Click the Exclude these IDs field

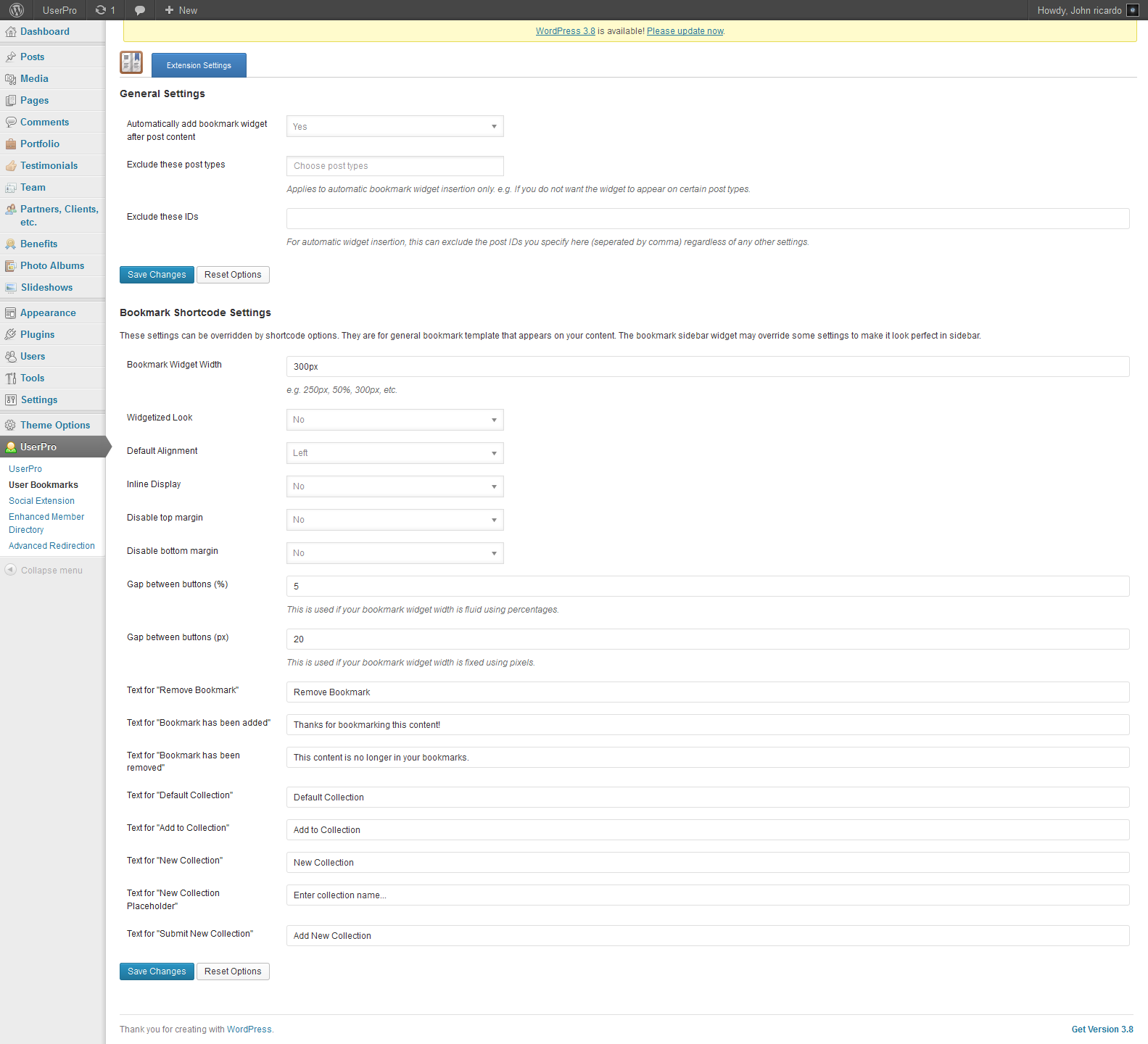[x=708, y=219]
